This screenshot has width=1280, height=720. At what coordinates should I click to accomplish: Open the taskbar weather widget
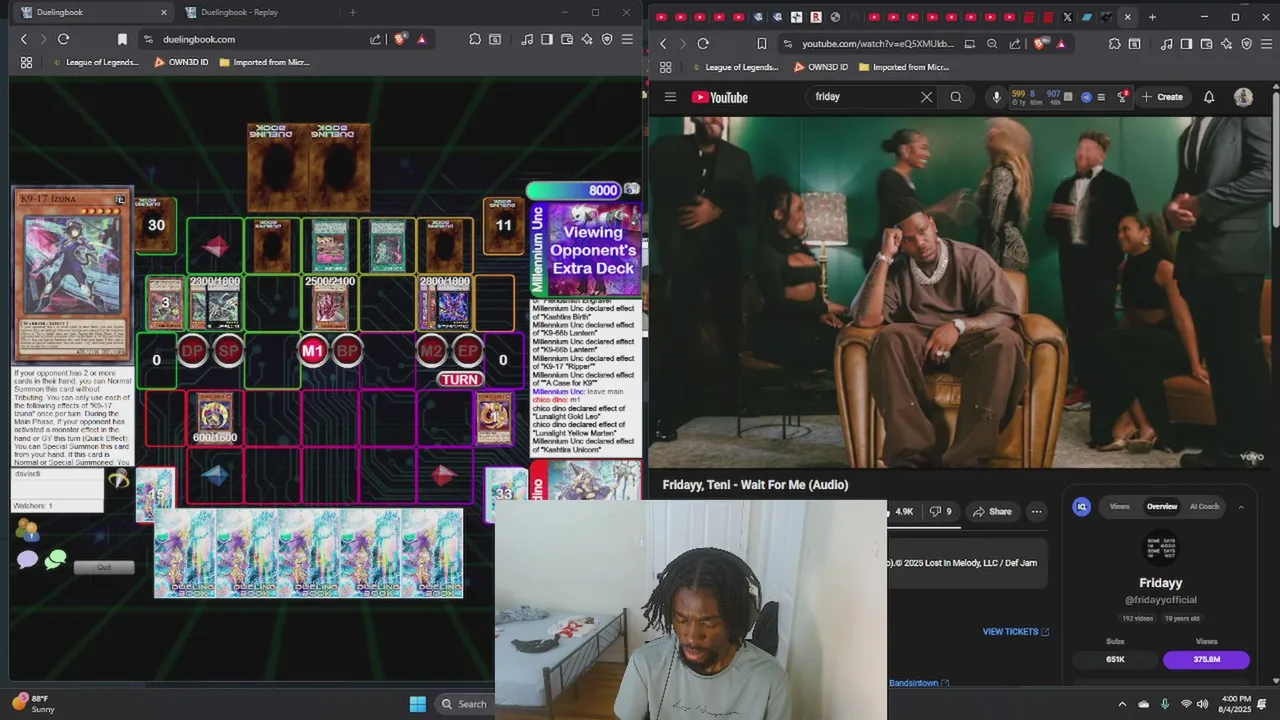33,704
